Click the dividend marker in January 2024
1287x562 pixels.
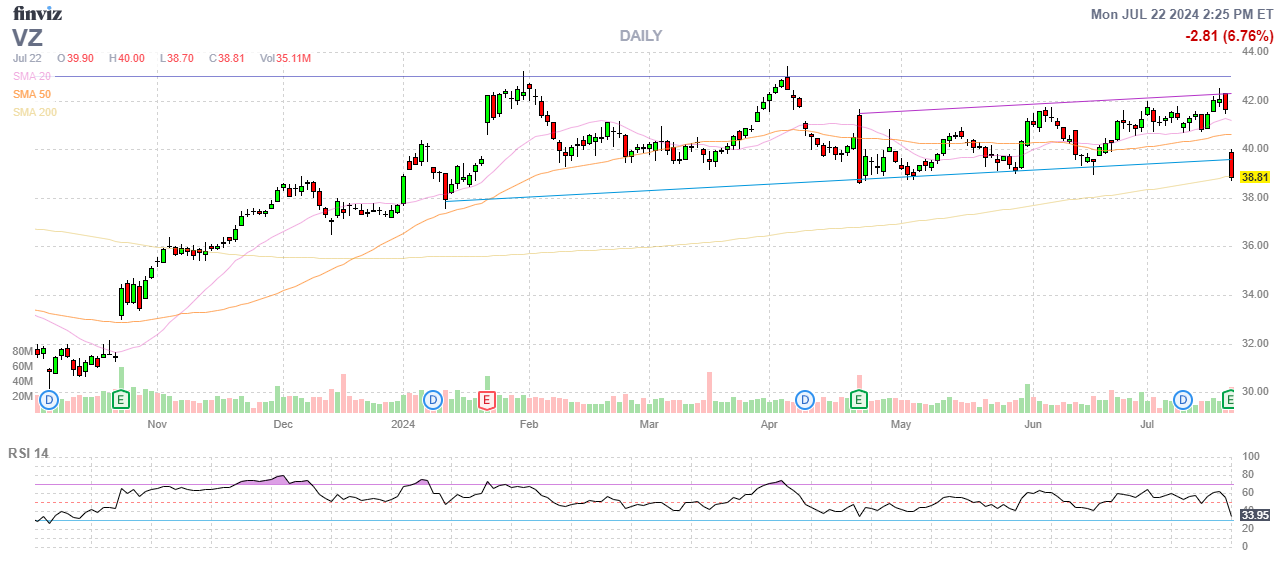(x=433, y=400)
